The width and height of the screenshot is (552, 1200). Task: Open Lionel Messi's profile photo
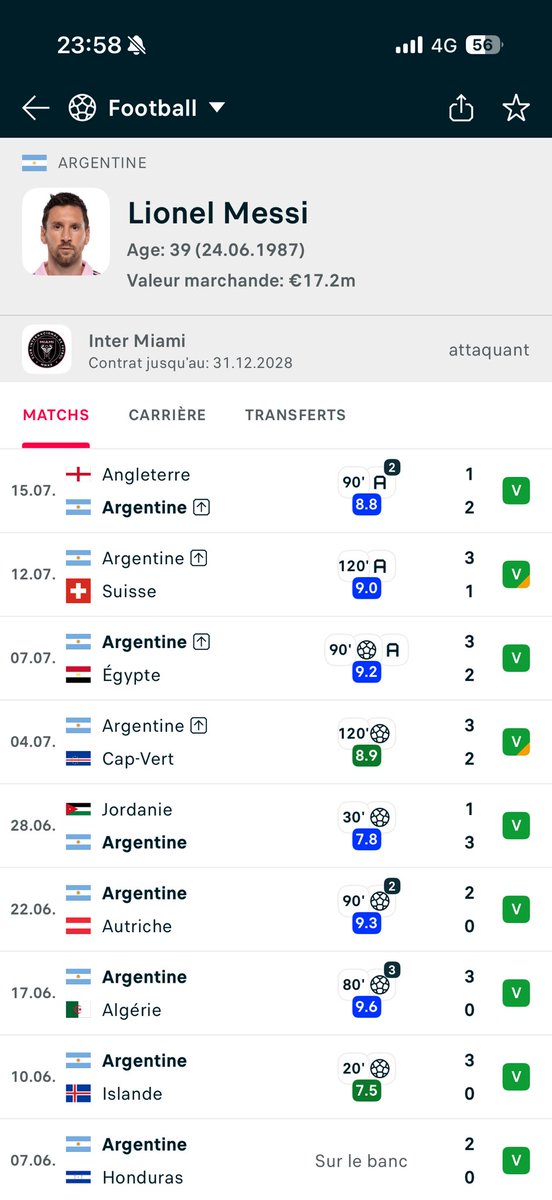coord(66,232)
